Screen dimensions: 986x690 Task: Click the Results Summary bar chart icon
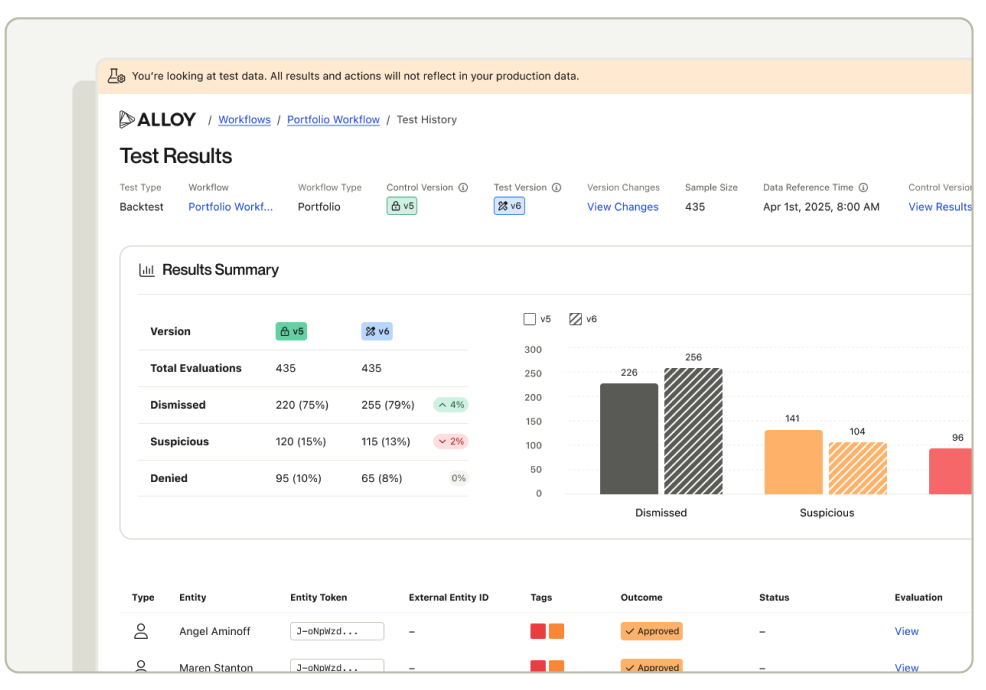(146, 270)
